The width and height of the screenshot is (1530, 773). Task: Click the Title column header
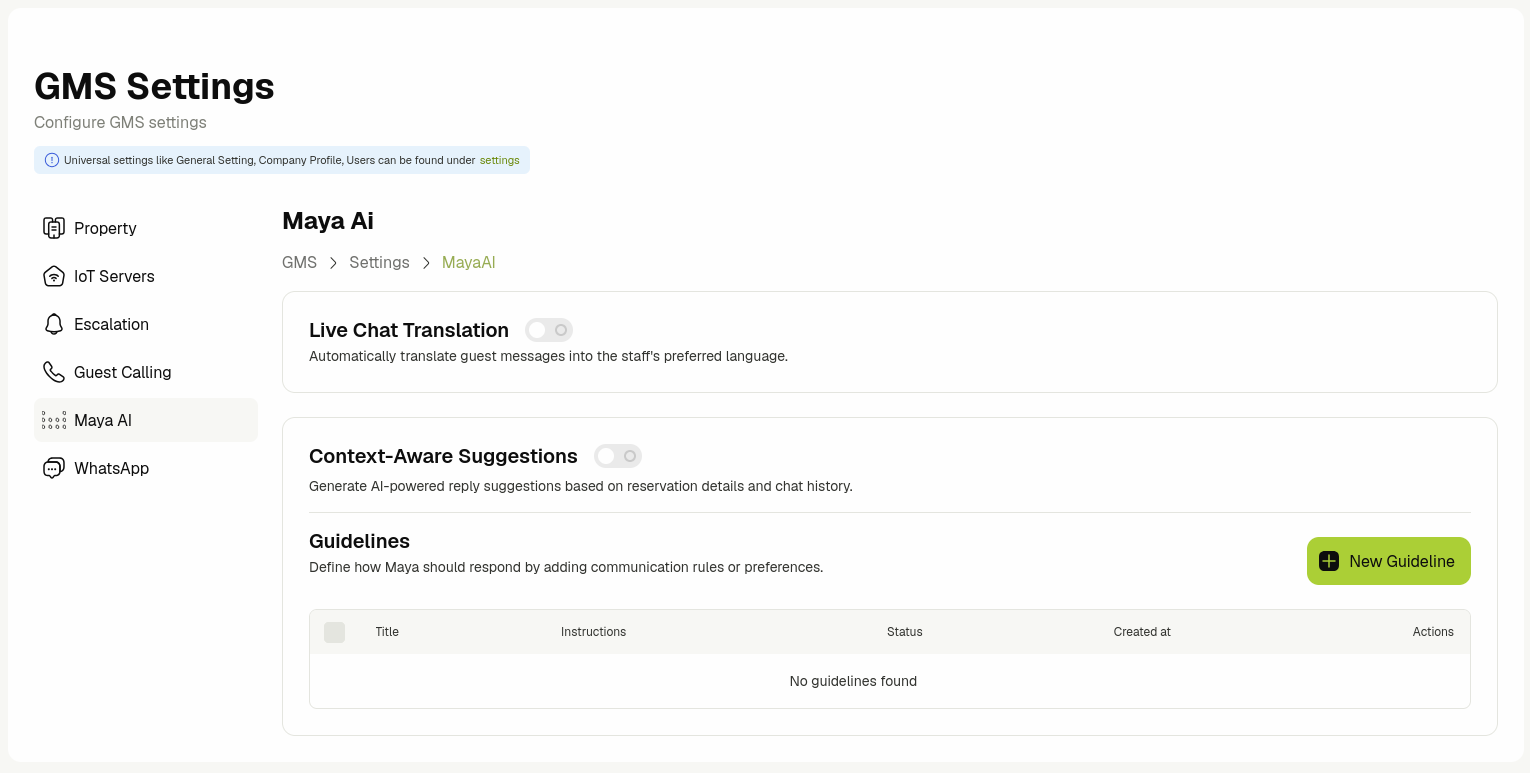point(387,632)
